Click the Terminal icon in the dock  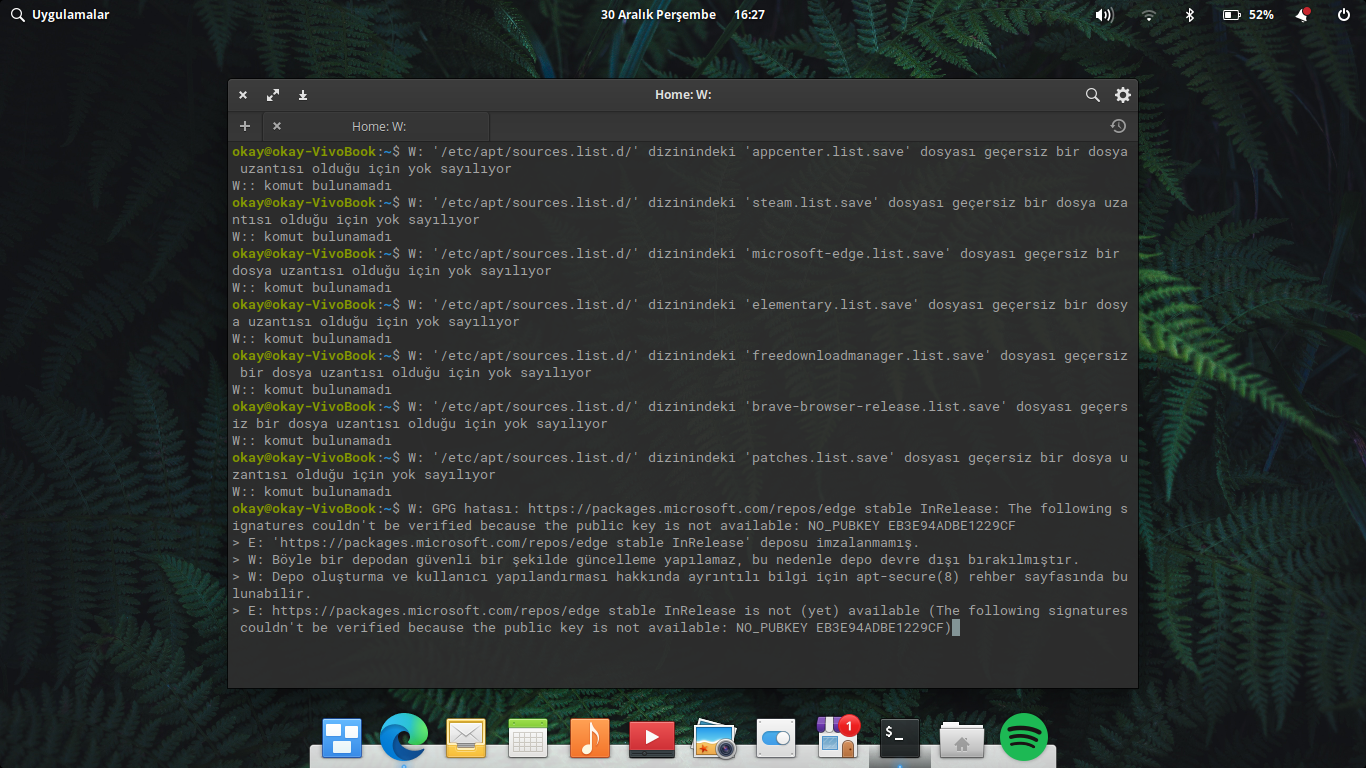[x=900, y=738]
